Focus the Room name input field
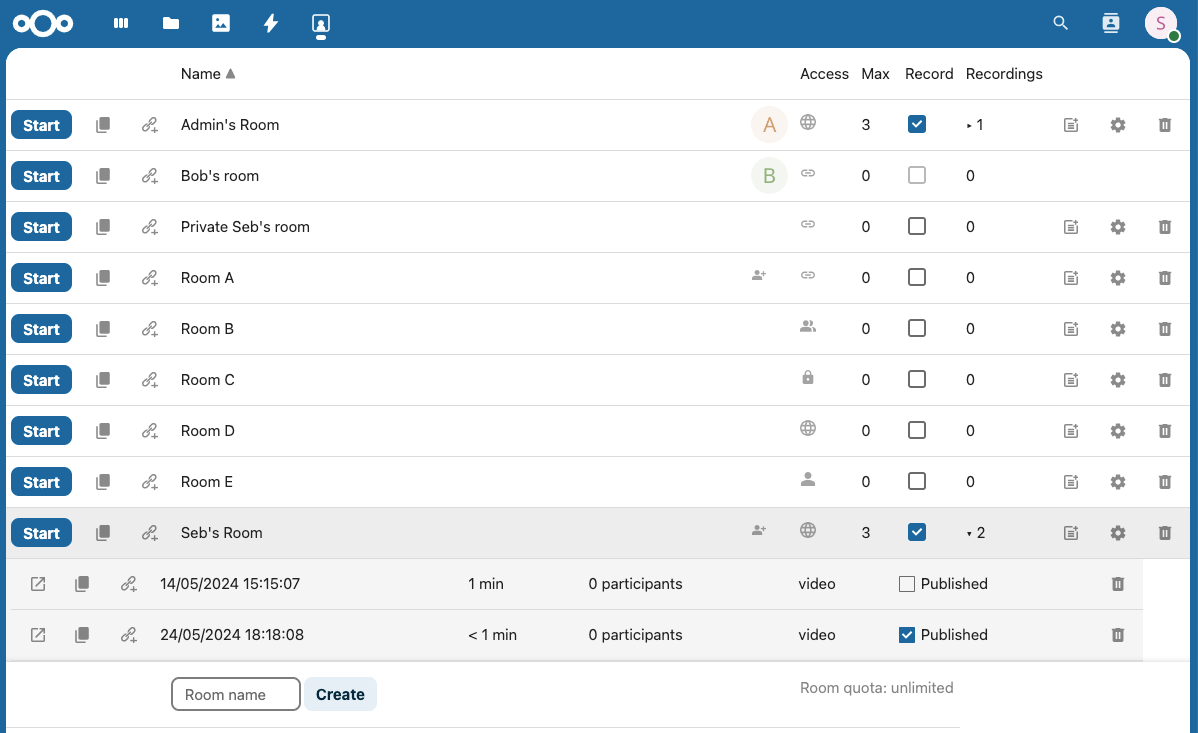Screen dimensions: 1198x733 [x=236, y=694]
